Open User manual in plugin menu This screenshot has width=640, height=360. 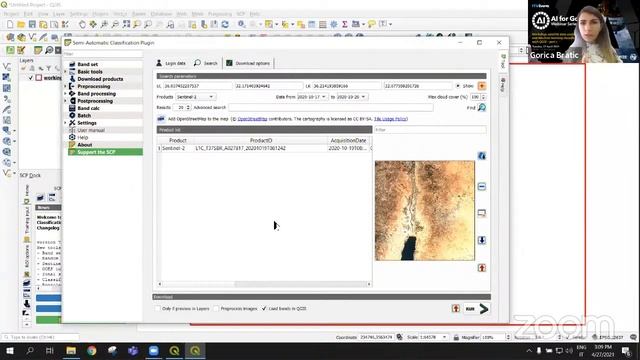pos(91,130)
